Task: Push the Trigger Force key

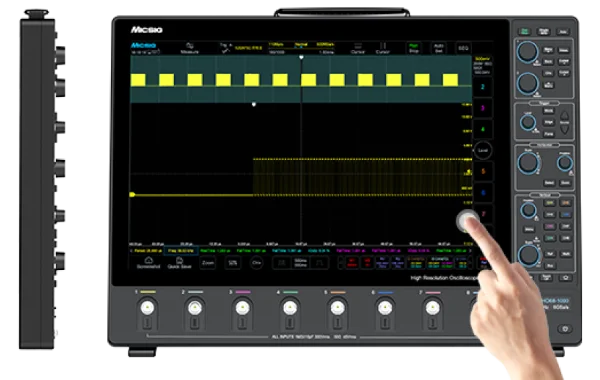Action: [549, 134]
